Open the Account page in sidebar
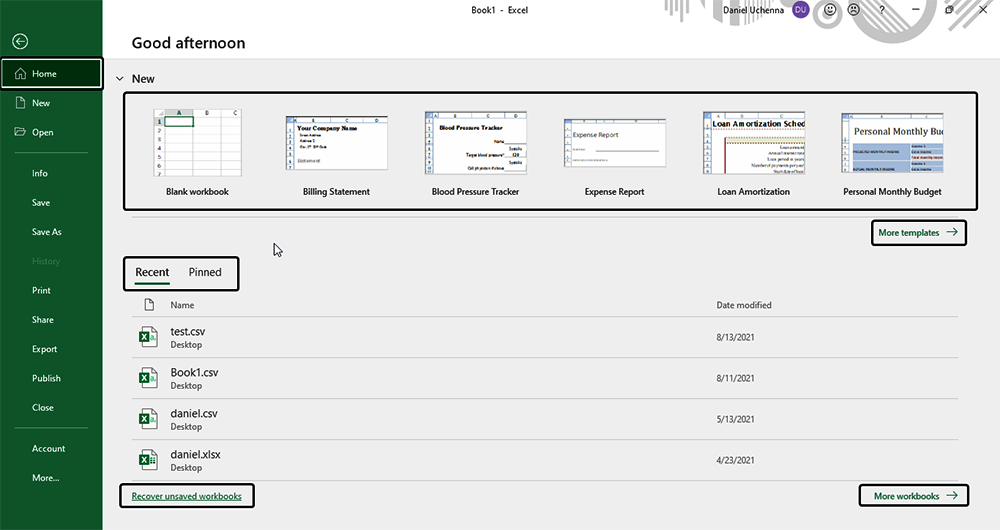The image size is (1000, 530). (48, 449)
